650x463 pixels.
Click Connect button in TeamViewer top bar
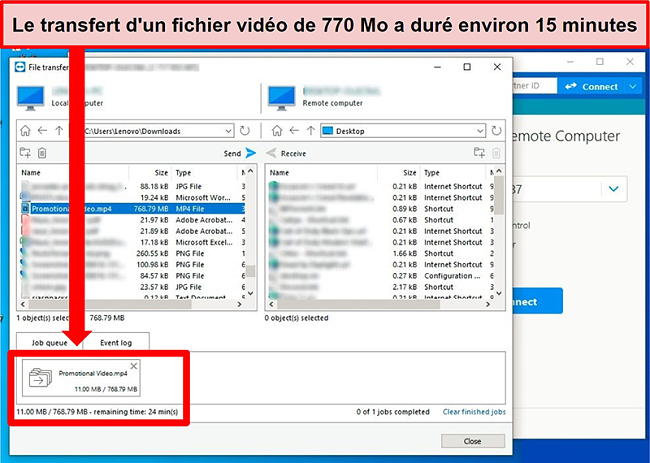pos(592,87)
